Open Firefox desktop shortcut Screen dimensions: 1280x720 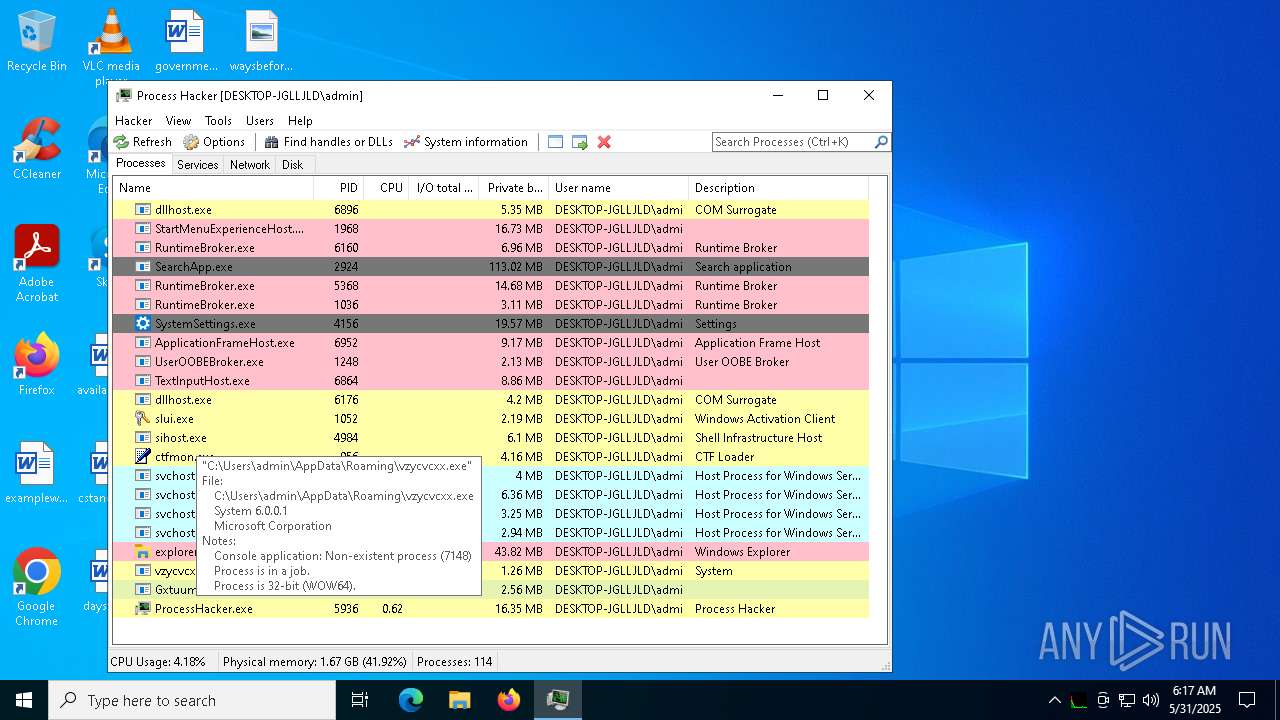click(37, 365)
